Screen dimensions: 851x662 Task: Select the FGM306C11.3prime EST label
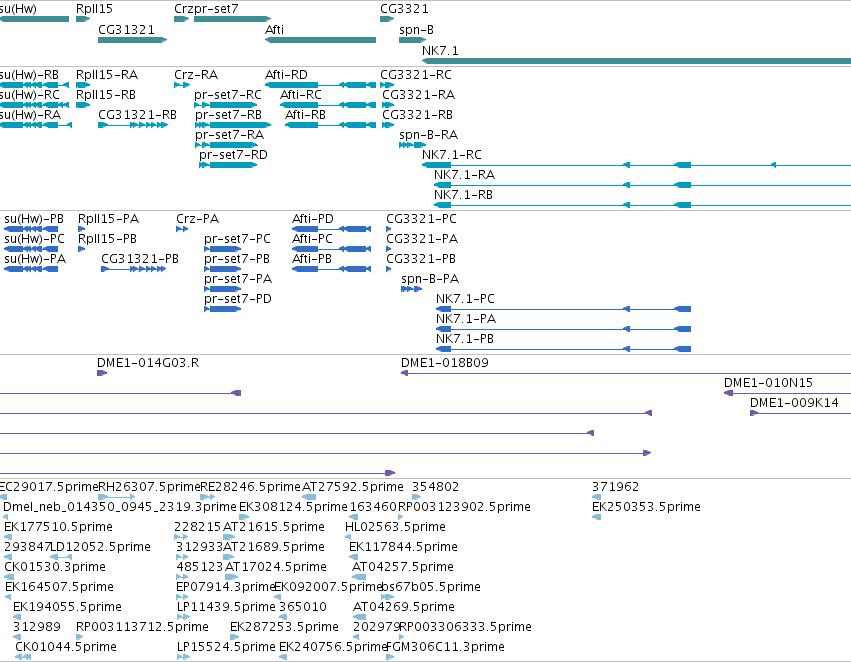pyautogui.click(x=446, y=647)
